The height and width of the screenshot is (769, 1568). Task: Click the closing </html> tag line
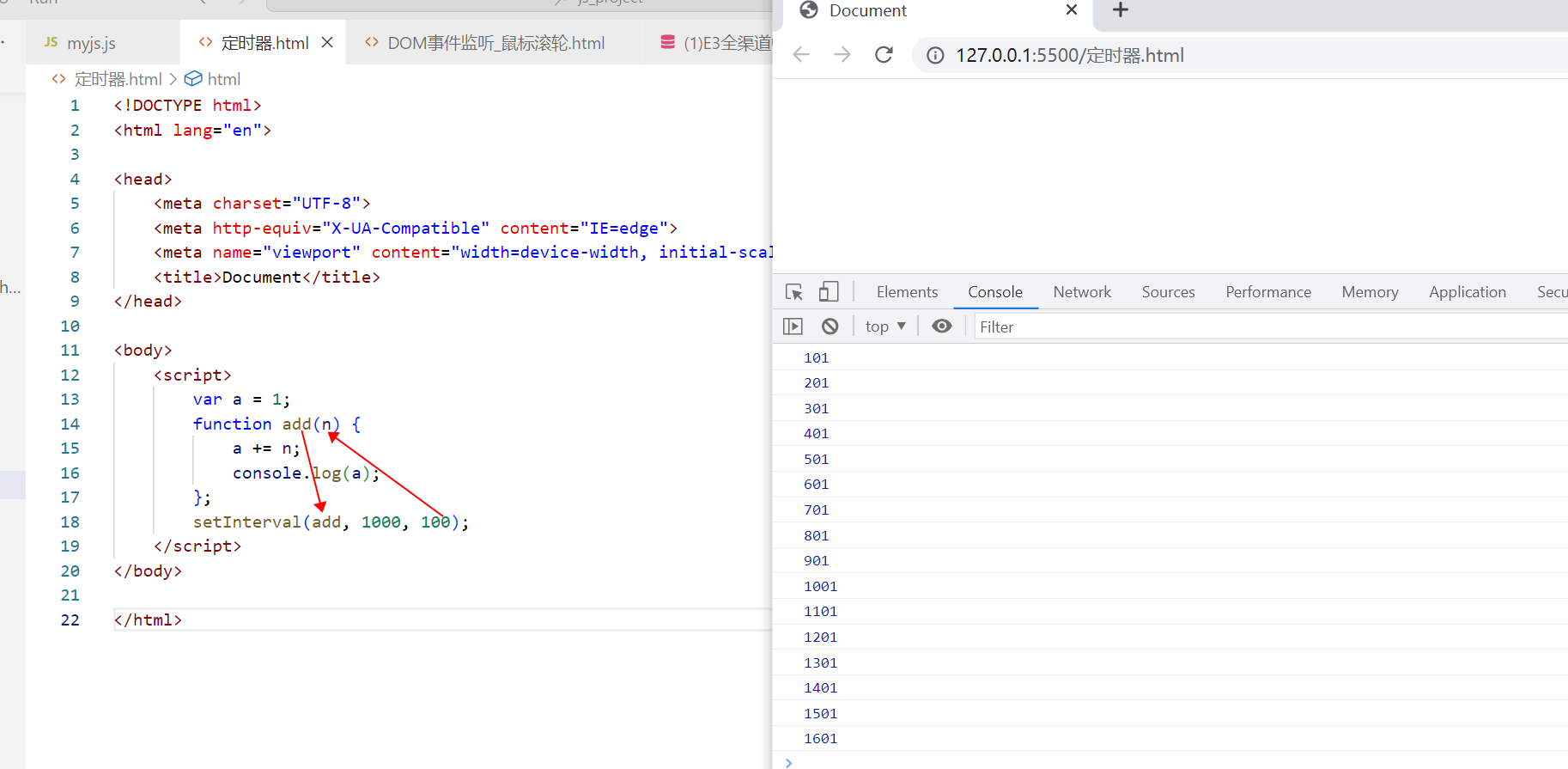click(148, 619)
